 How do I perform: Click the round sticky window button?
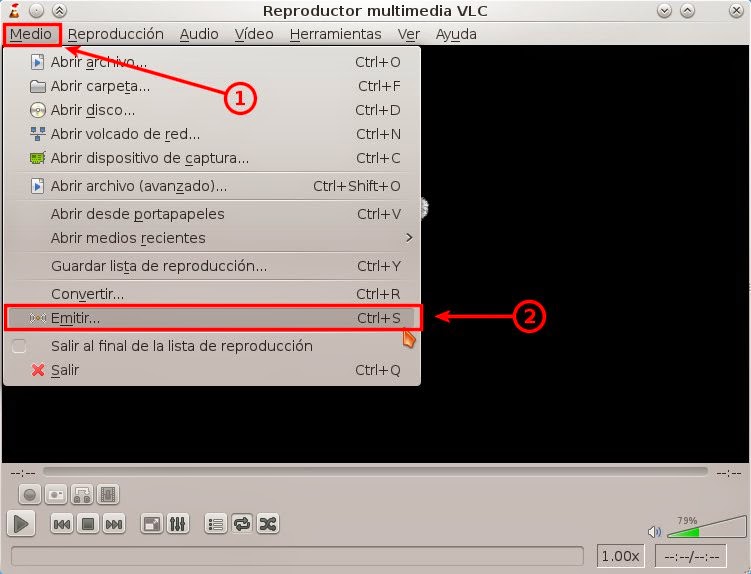[x=36, y=11]
